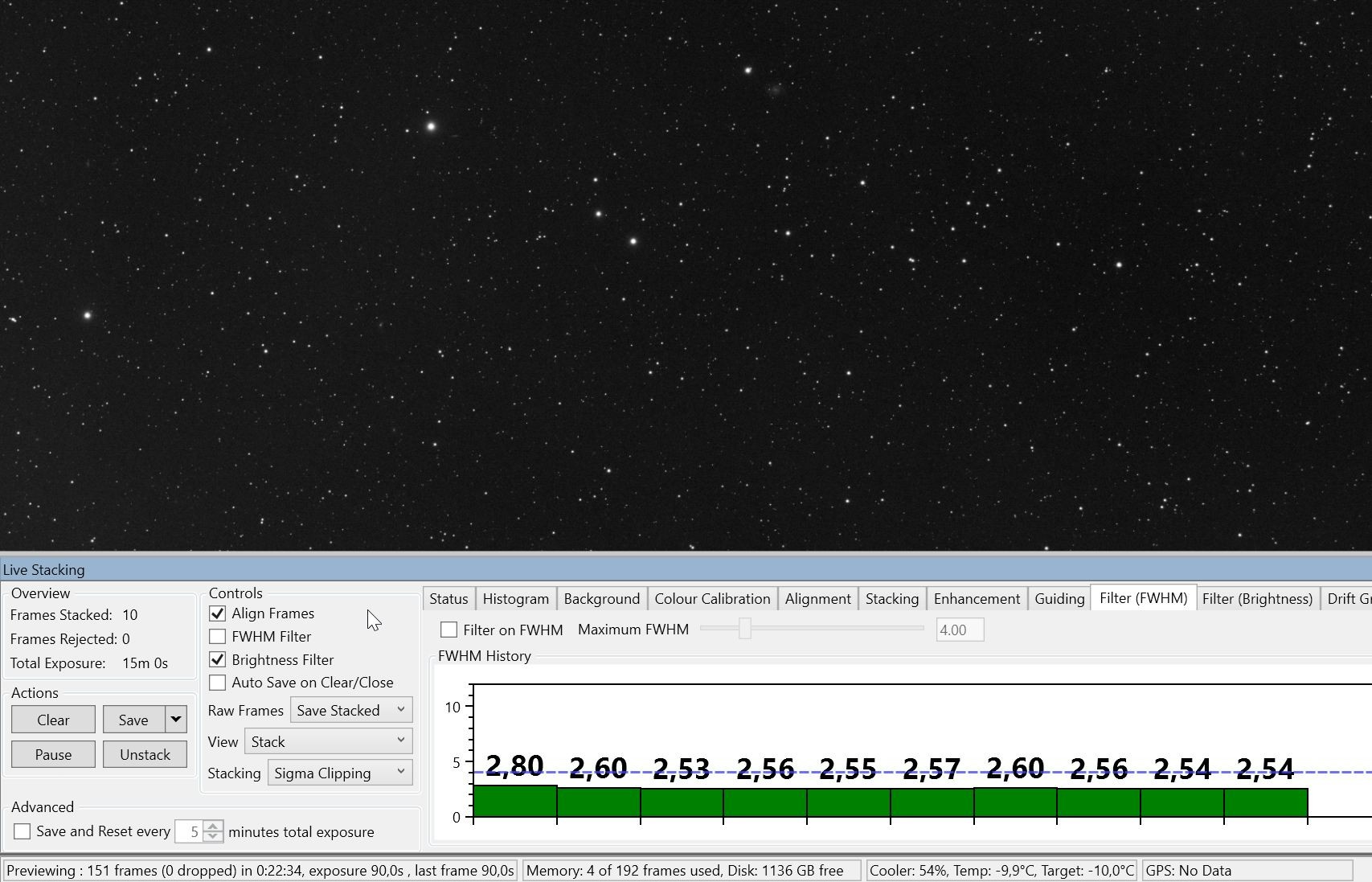Pause the live stacking
Screen dimensions: 1372x882
coord(53,754)
